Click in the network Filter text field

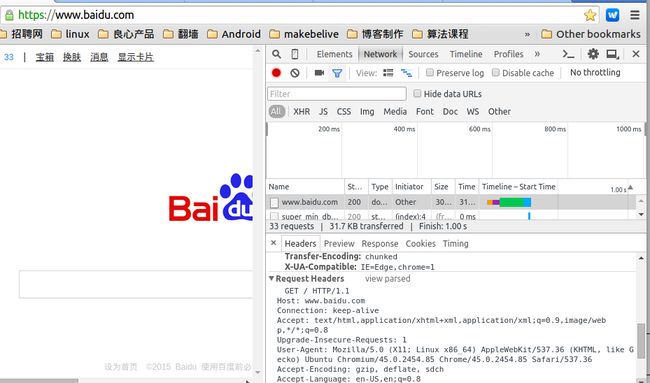(x=337, y=94)
